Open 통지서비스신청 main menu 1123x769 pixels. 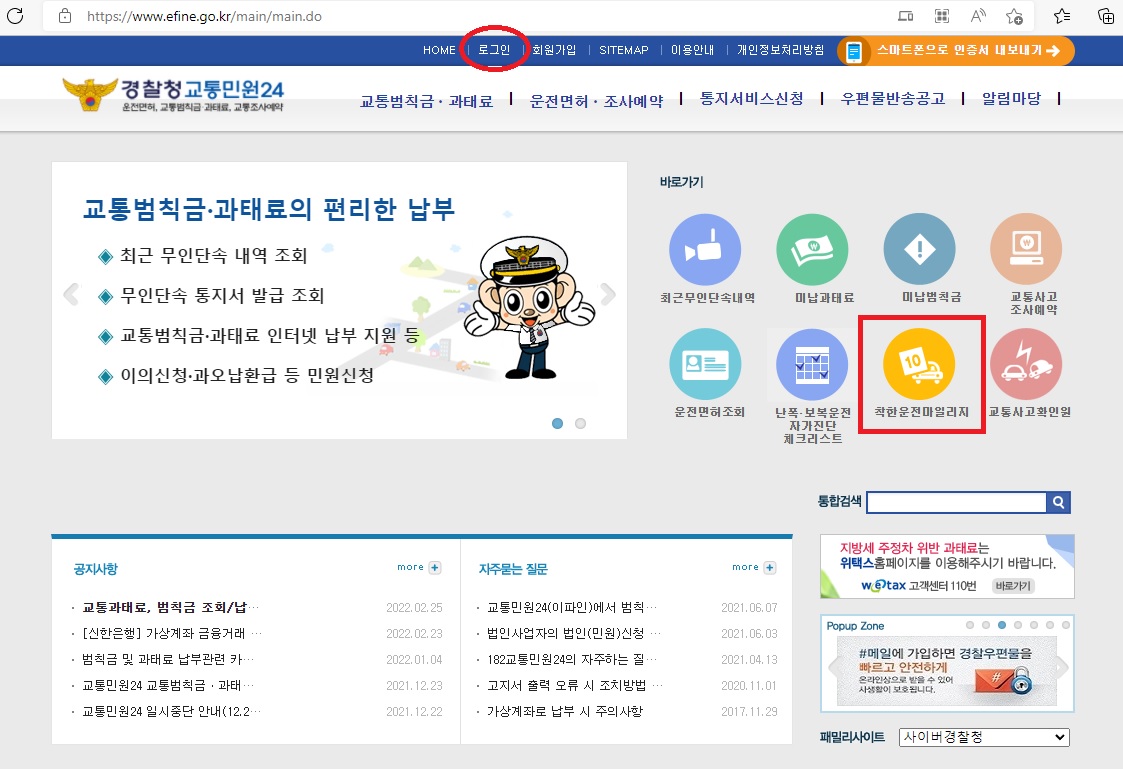(x=751, y=99)
